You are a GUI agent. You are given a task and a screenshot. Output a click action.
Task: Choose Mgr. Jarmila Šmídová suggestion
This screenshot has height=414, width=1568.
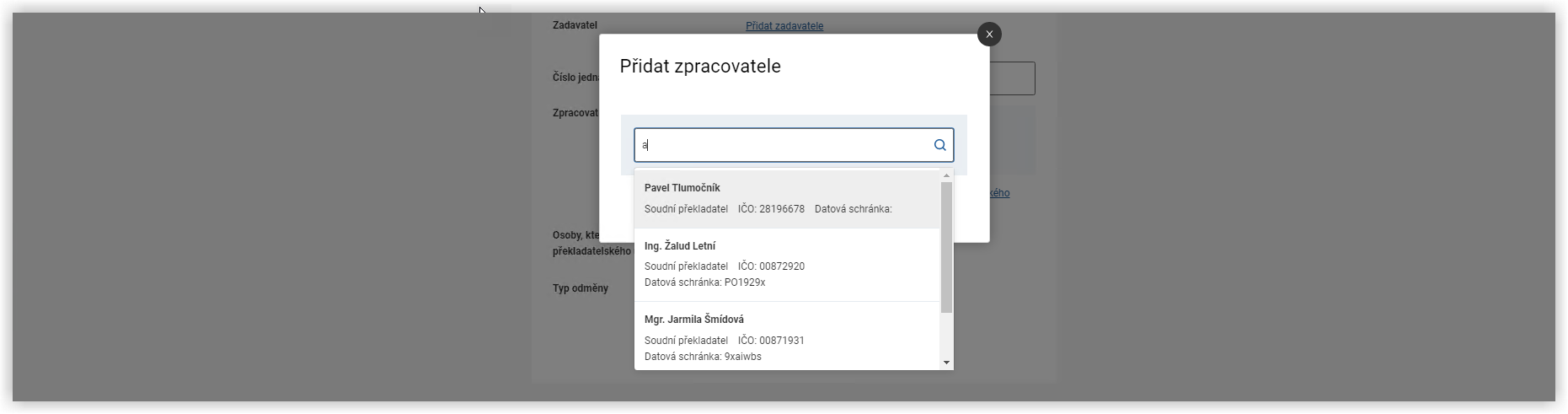tap(787, 336)
